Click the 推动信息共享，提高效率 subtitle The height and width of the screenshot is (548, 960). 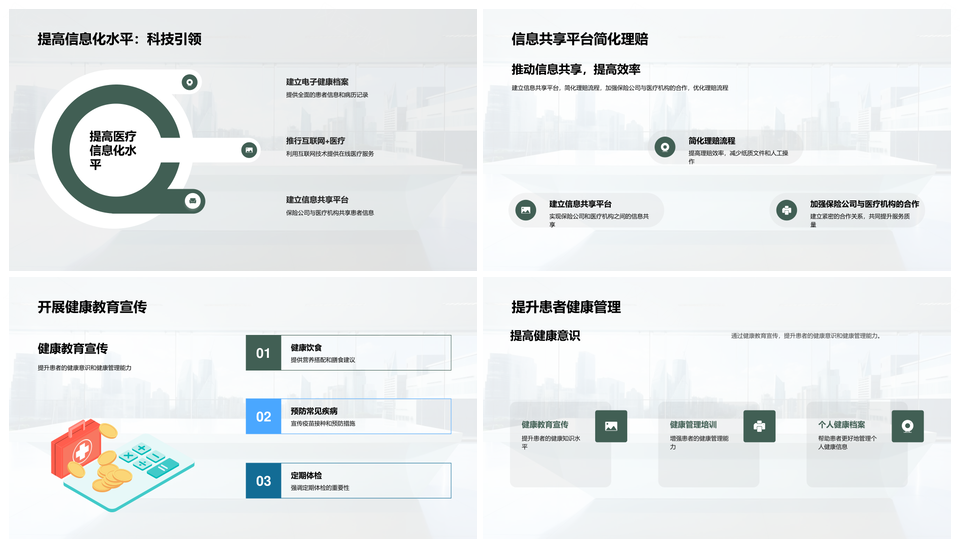pos(576,70)
